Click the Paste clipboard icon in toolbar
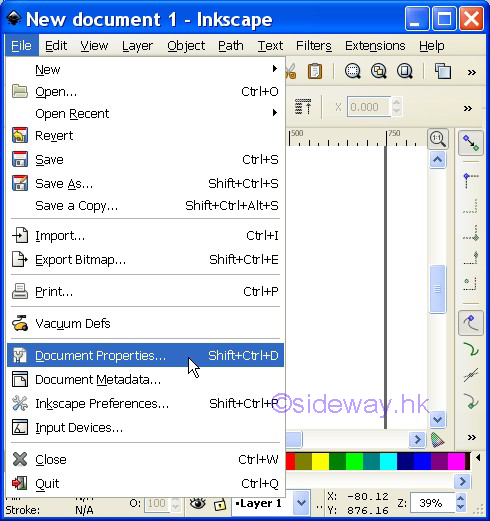The width and height of the screenshot is (490, 521). pos(315,71)
